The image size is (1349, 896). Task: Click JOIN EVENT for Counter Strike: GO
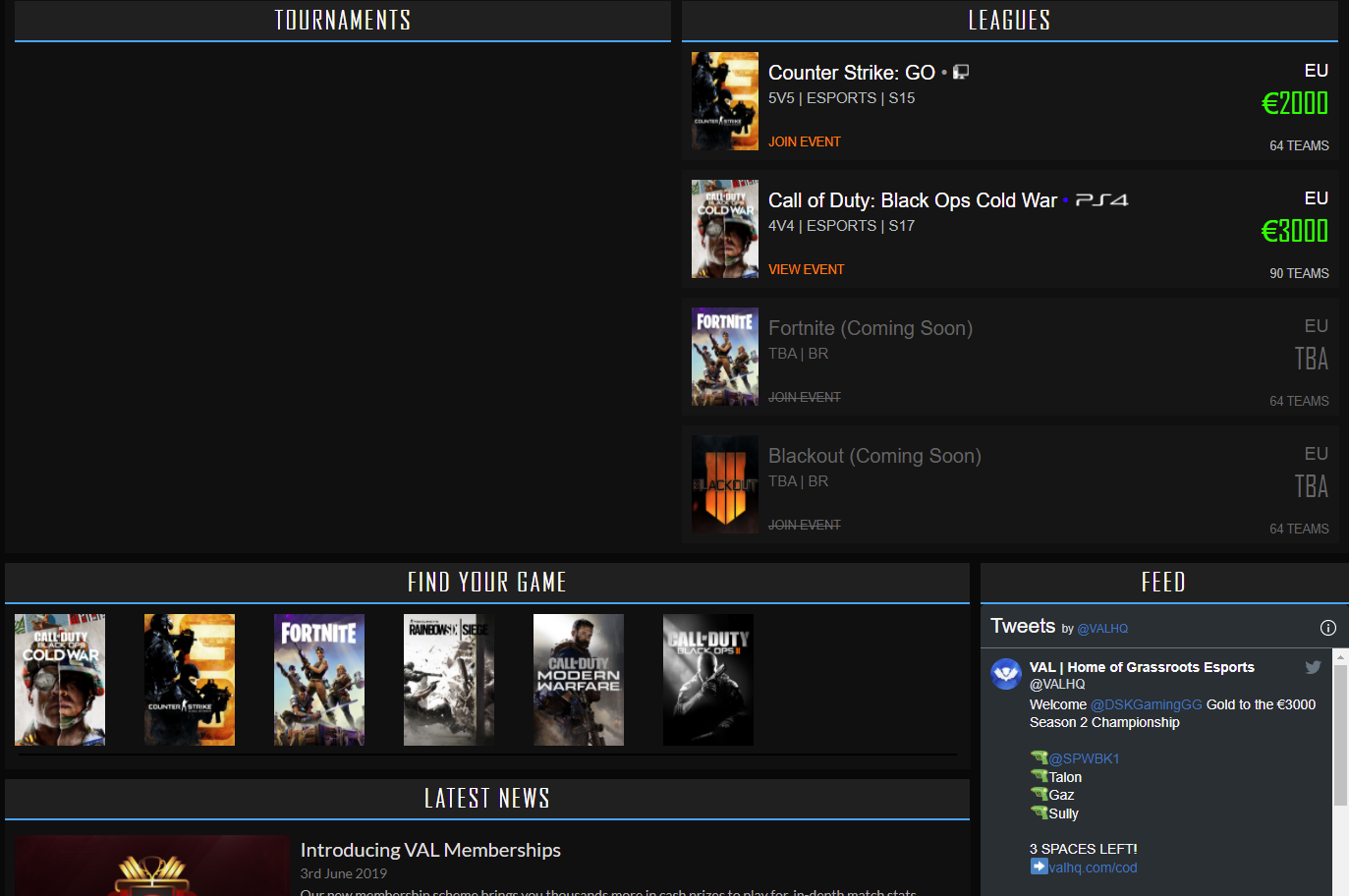point(804,141)
